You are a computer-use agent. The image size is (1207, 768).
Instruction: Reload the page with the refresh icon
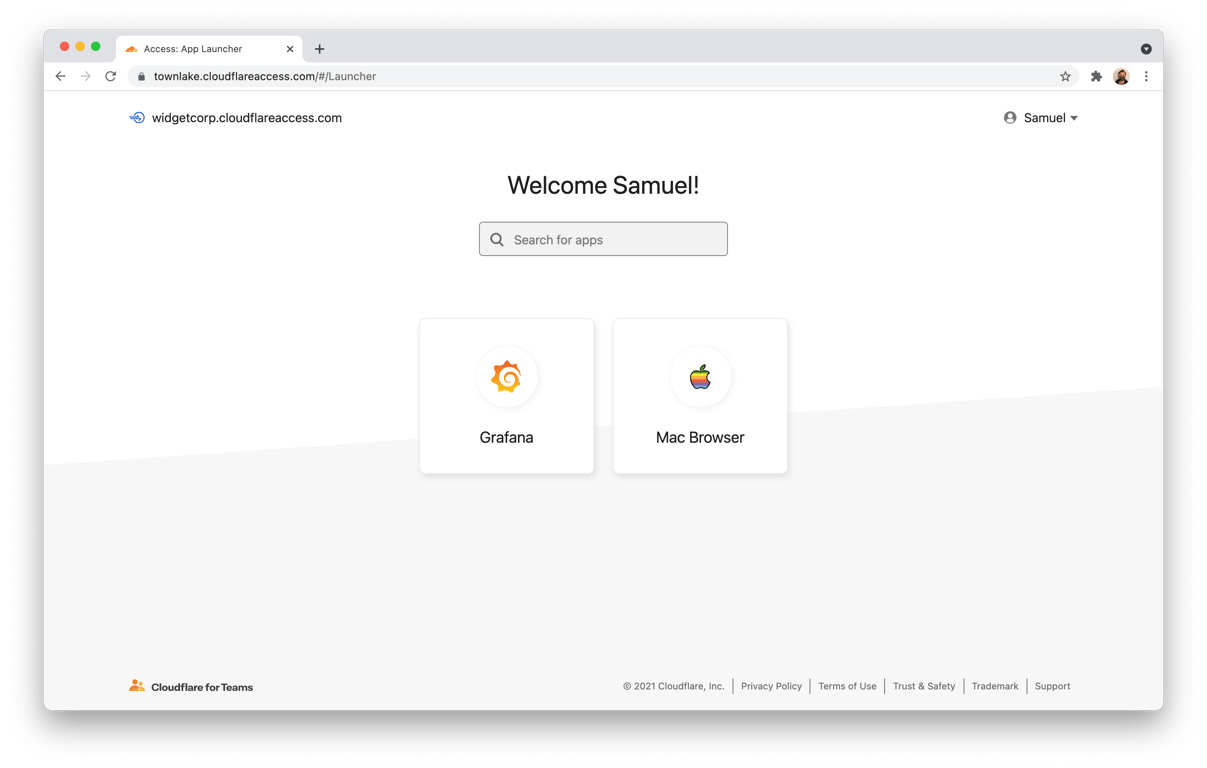click(x=110, y=76)
